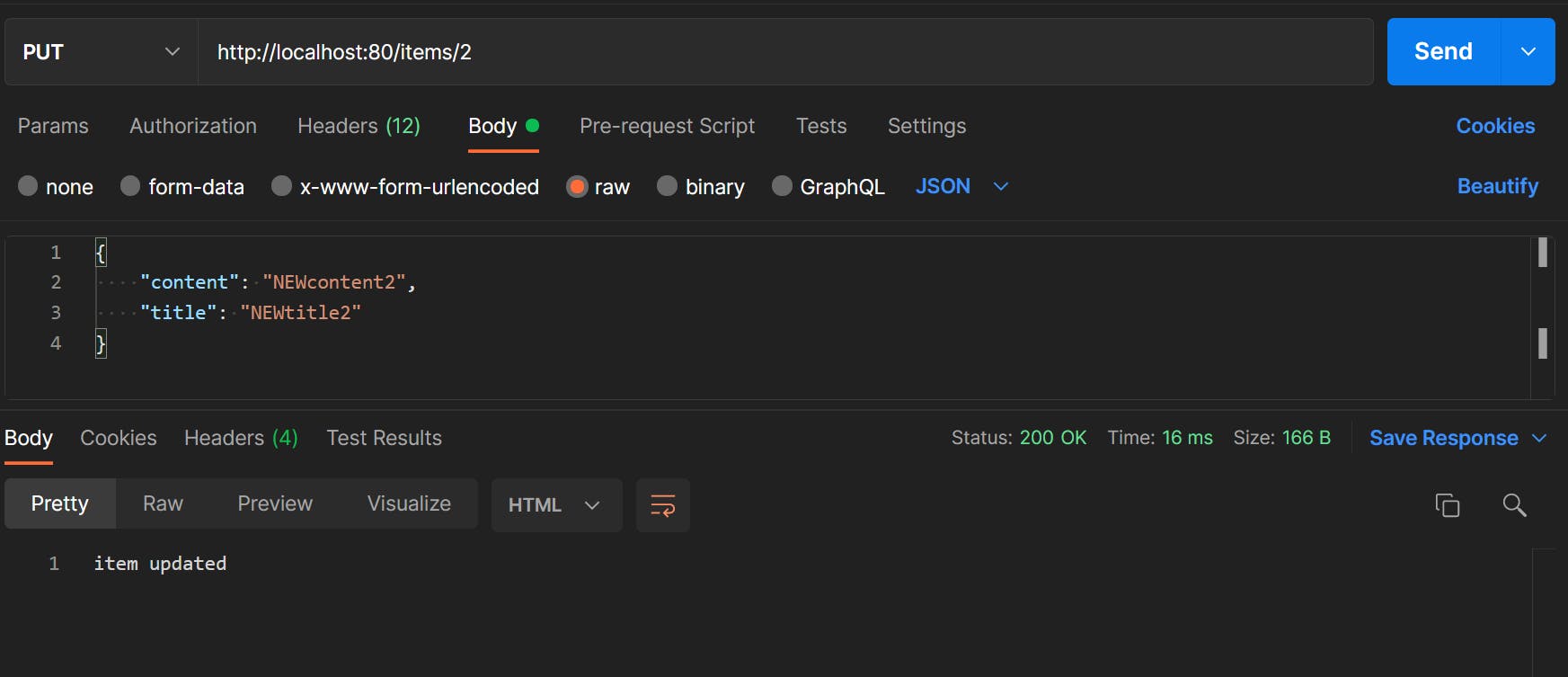1568x677 pixels.
Task: Beautify the JSON request body
Action: coord(1498,186)
